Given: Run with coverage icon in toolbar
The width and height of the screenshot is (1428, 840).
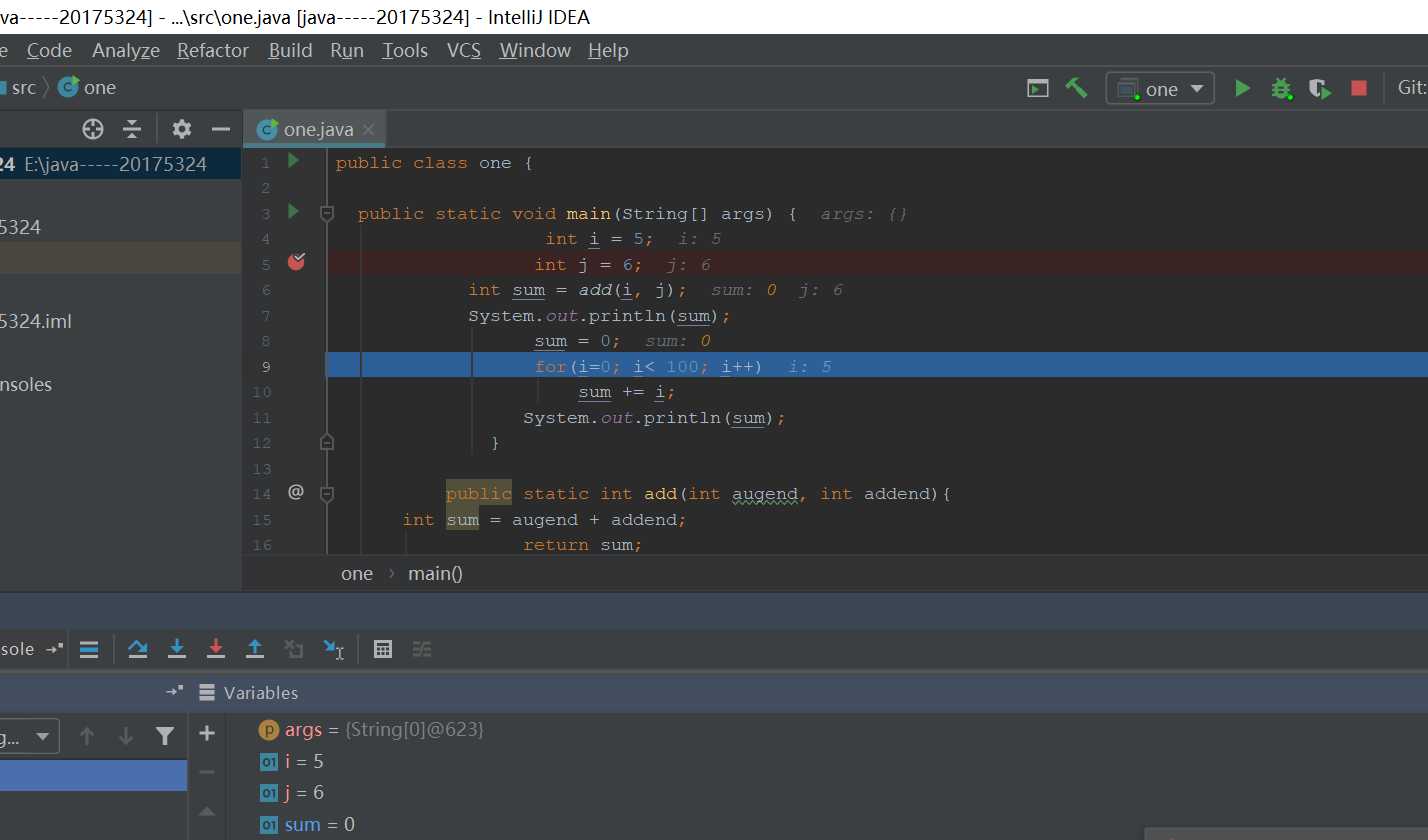Looking at the screenshot, I should click(x=1320, y=88).
